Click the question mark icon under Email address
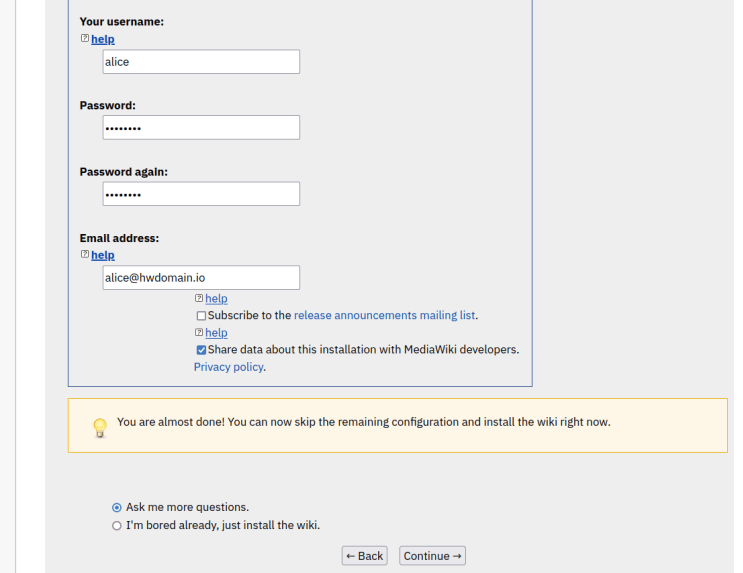 [x=84, y=255]
